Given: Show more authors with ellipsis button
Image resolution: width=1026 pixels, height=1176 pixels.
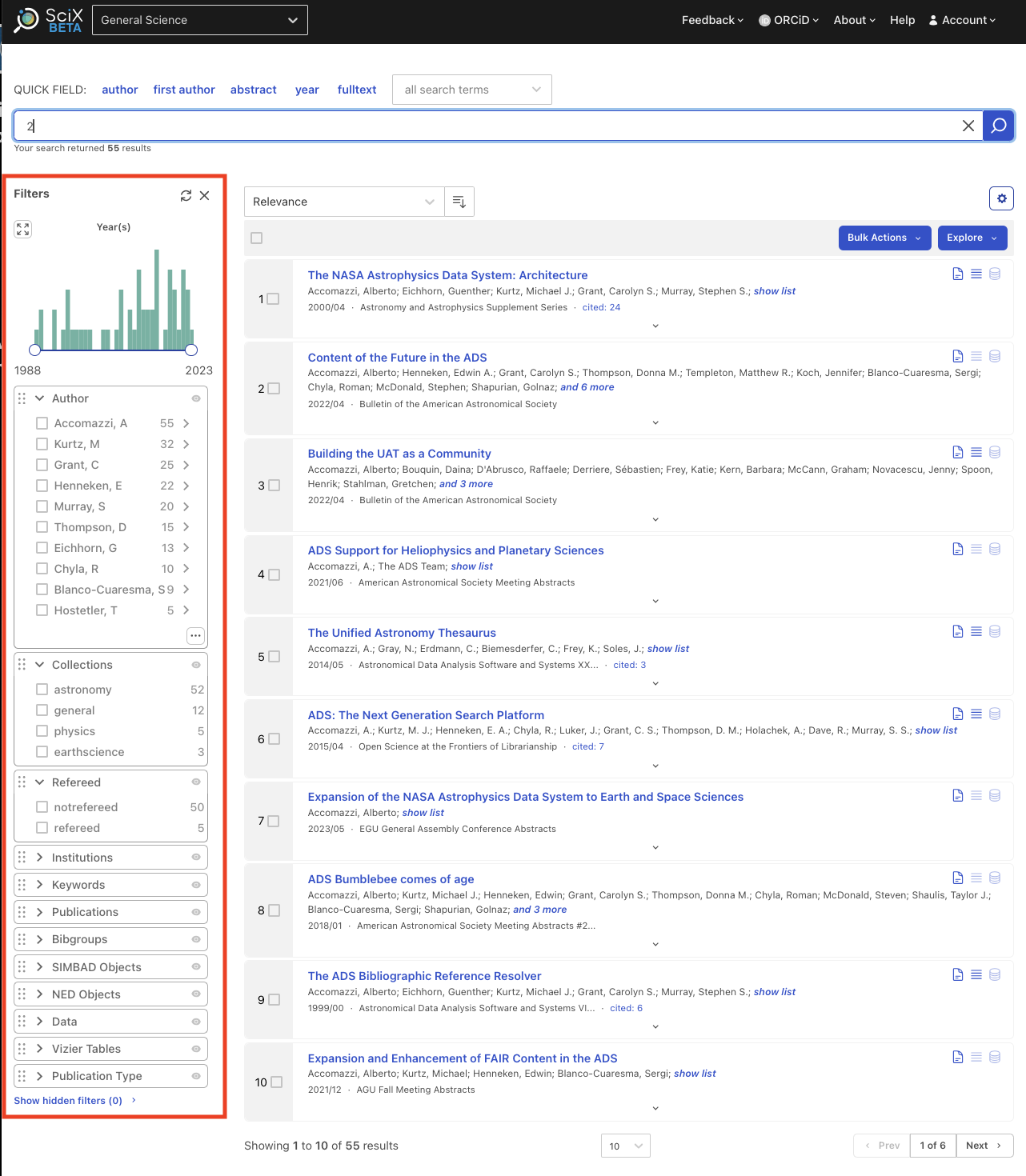Looking at the screenshot, I should click(x=195, y=635).
